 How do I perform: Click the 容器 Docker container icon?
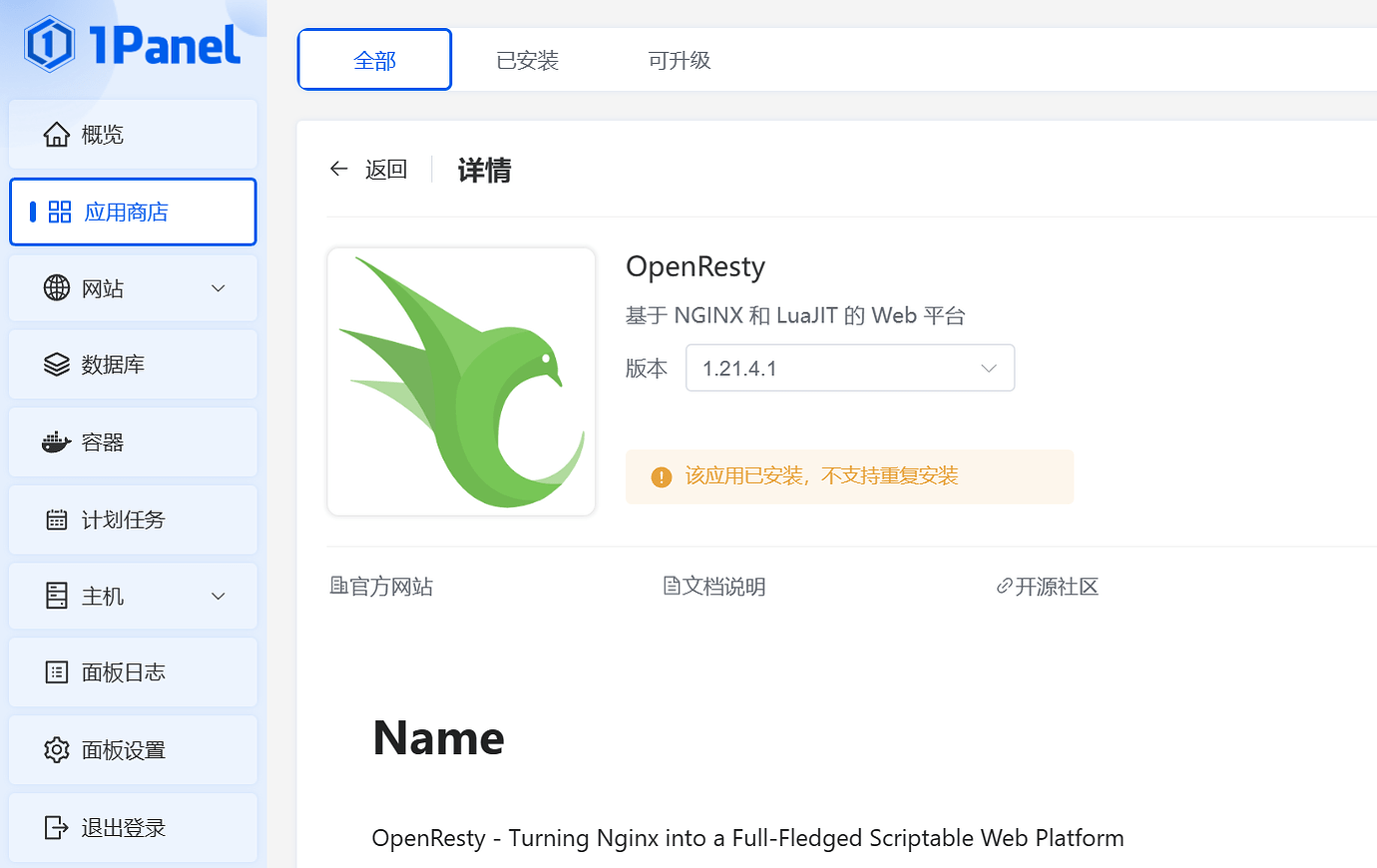57,441
